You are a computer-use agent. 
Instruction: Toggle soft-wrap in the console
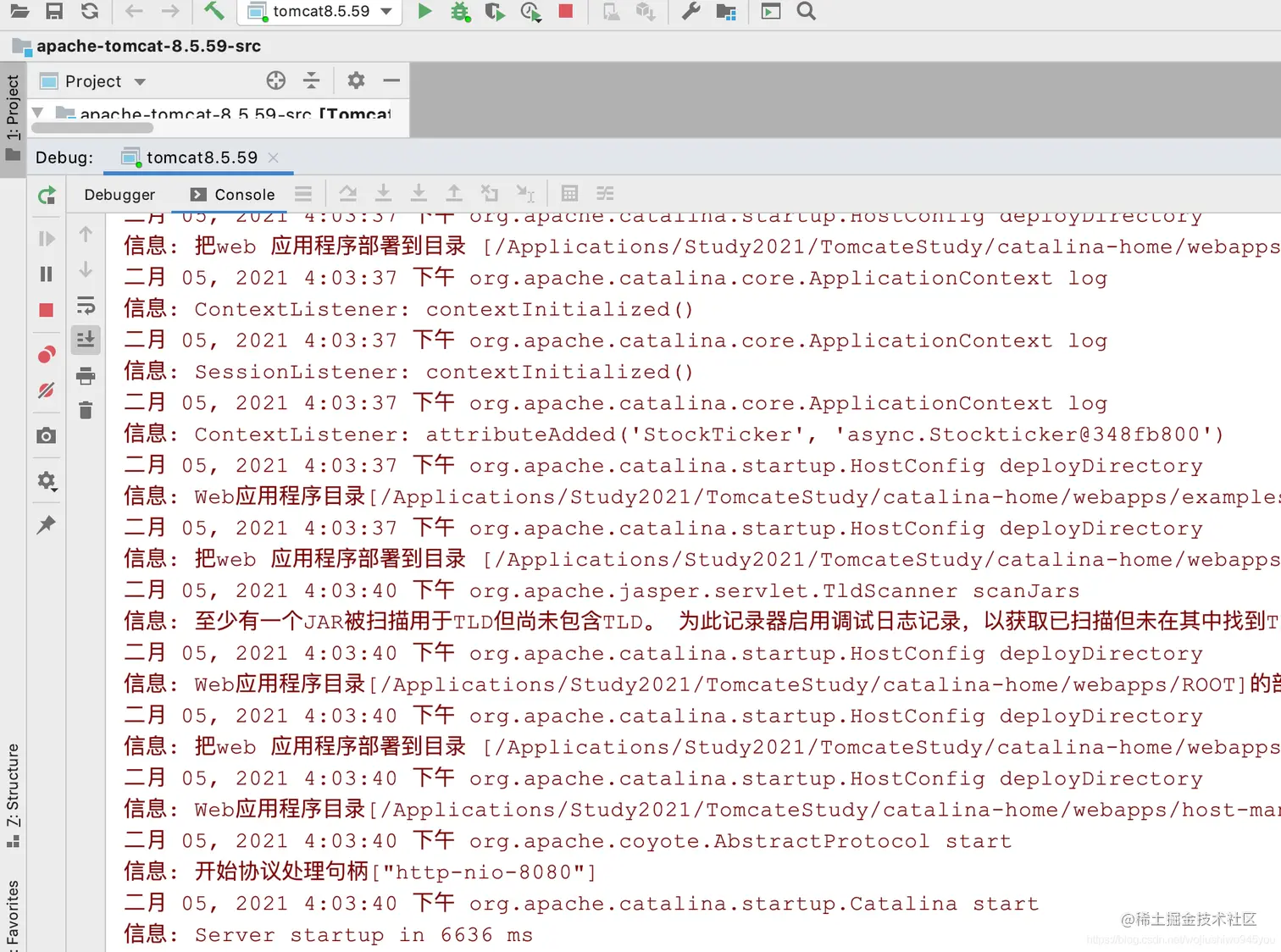(x=86, y=305)
